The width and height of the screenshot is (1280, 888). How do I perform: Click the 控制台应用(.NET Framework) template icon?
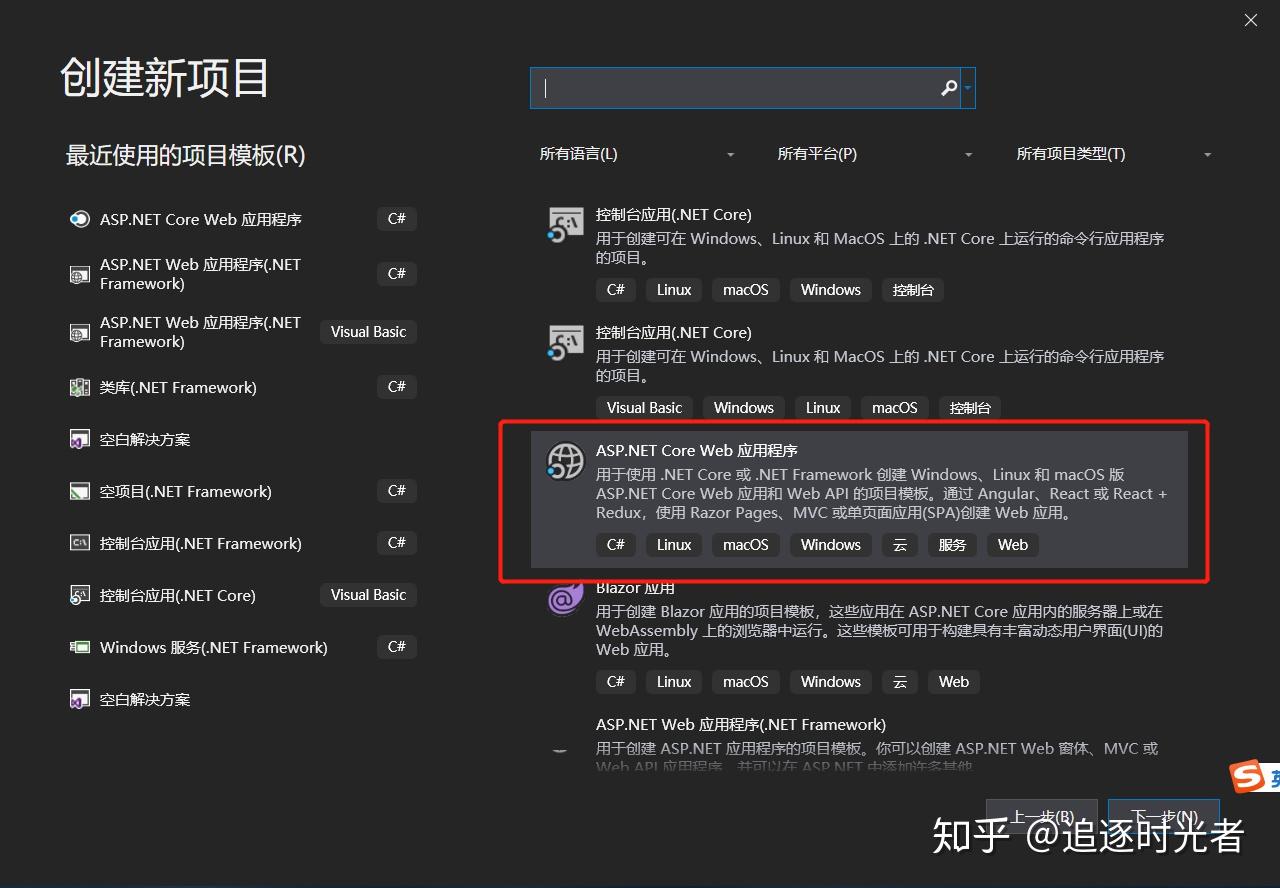(80, 543)
